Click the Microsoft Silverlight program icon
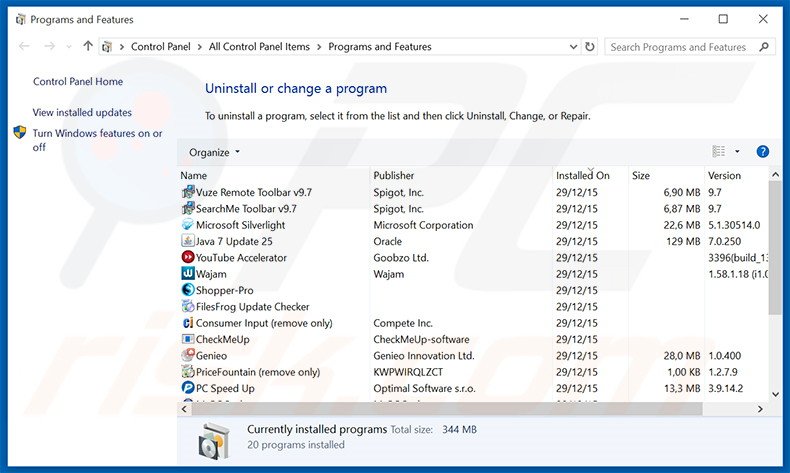 [x=188, y=225]
